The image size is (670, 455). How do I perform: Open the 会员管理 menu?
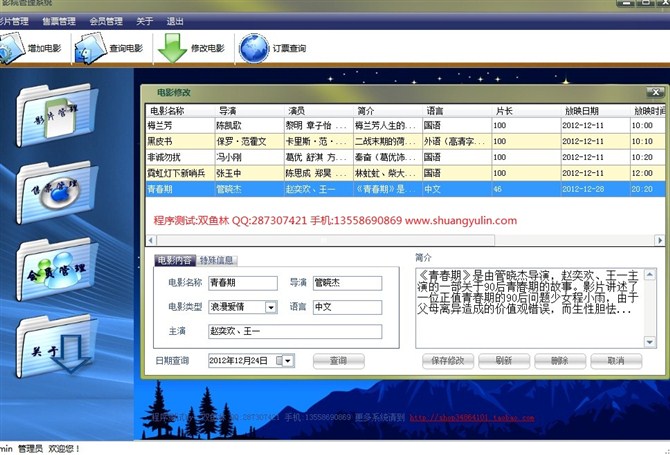[106, 21]
